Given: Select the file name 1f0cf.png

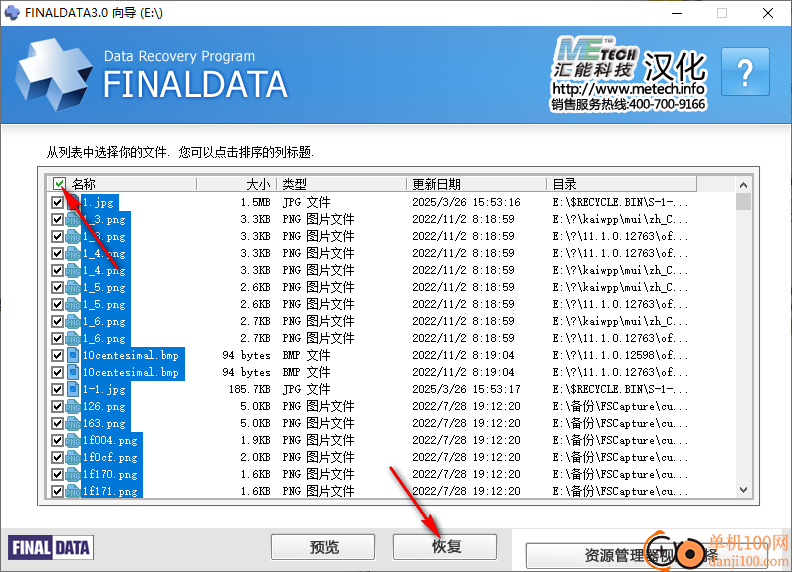Looking at the screenshot, I should [x=111, y=458].
